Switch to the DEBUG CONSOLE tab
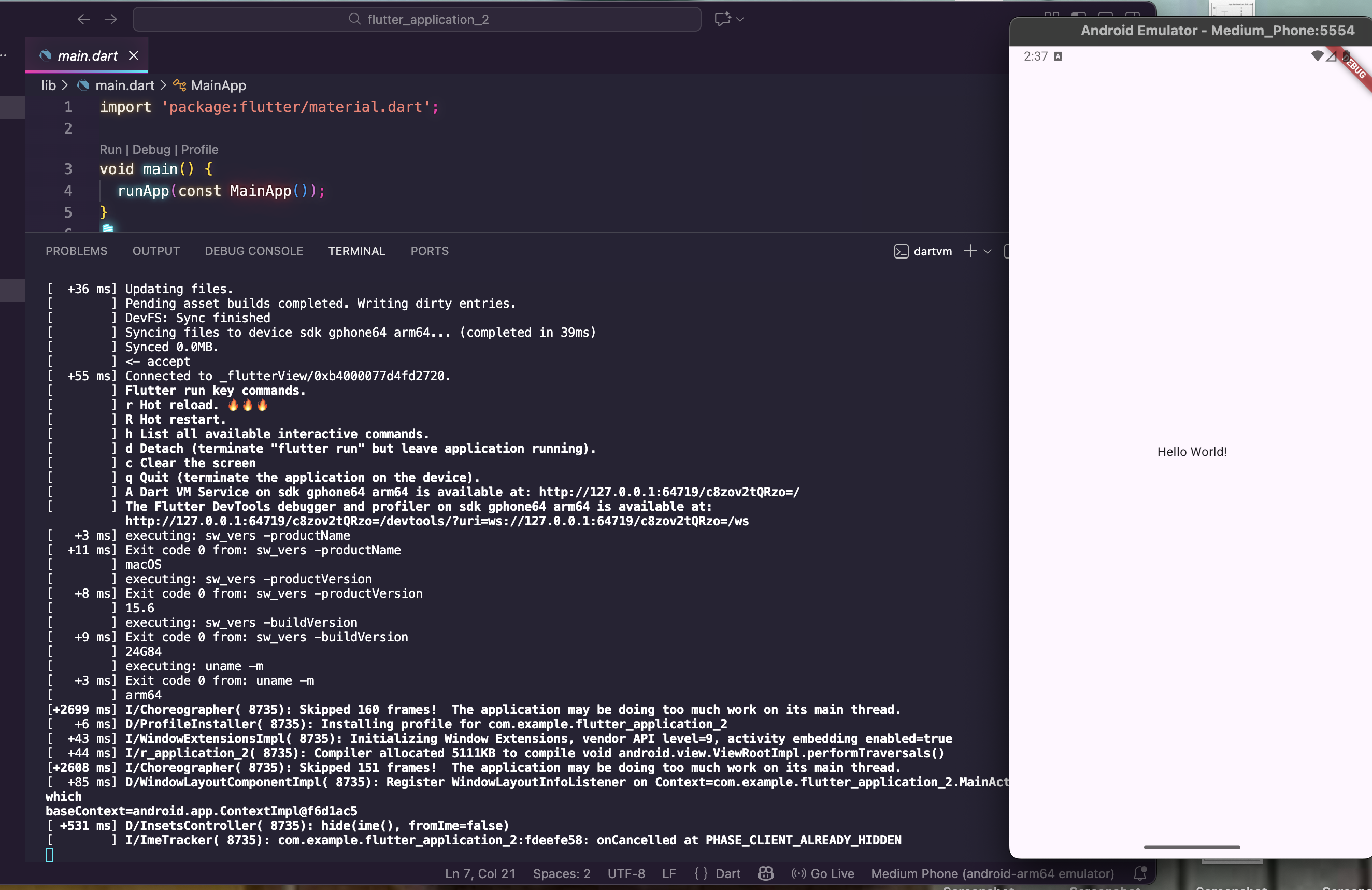This screenshot has width=1372, height=890. 254,251
